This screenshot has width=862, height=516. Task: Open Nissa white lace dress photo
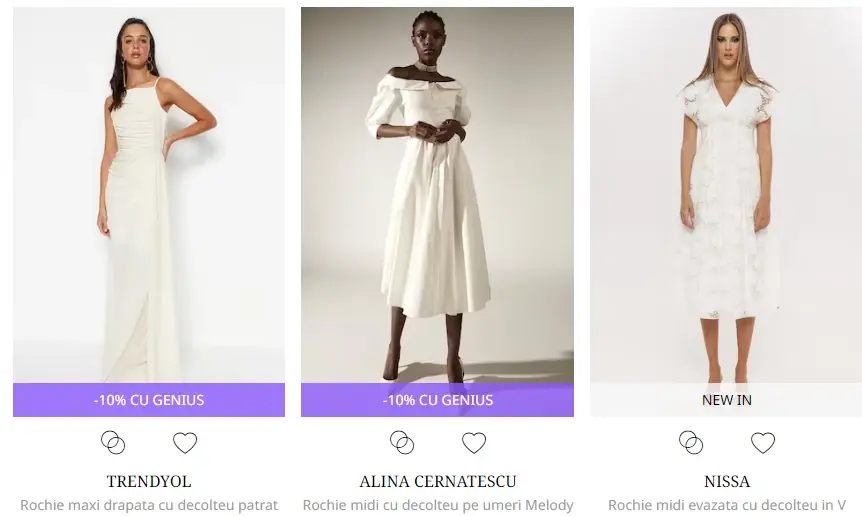coord(726,195)
